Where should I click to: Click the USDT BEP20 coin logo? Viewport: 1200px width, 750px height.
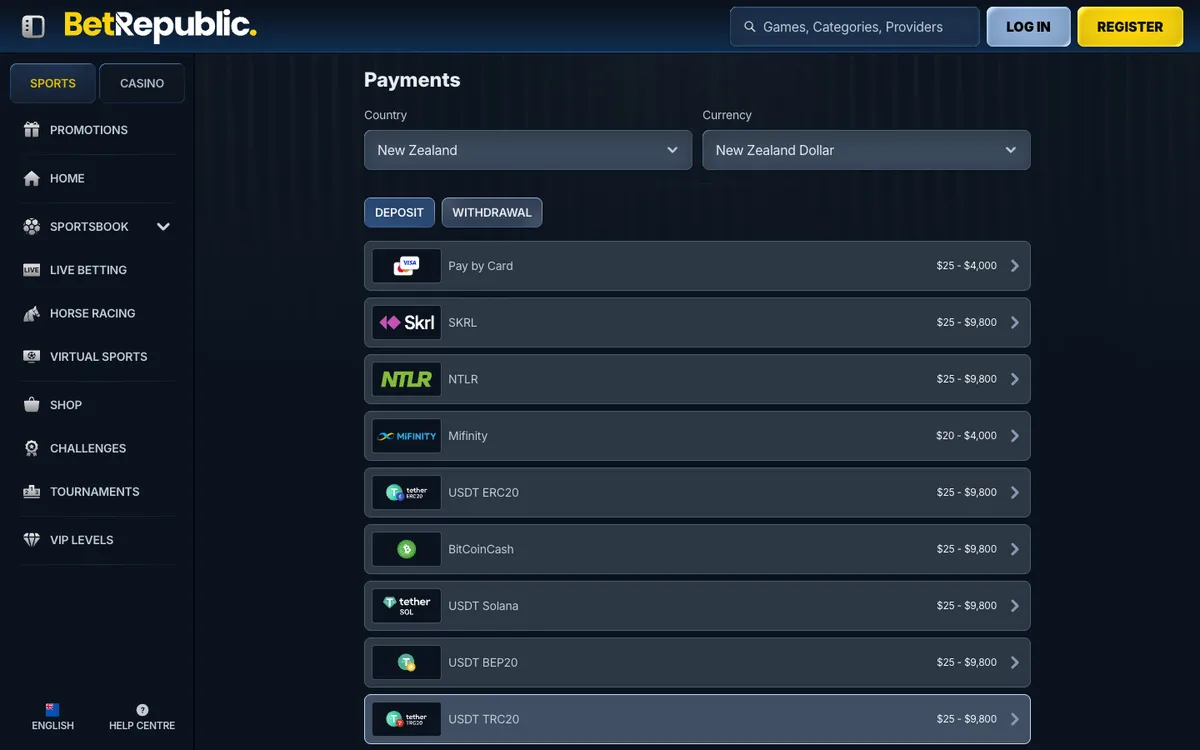tap(407, 663)
